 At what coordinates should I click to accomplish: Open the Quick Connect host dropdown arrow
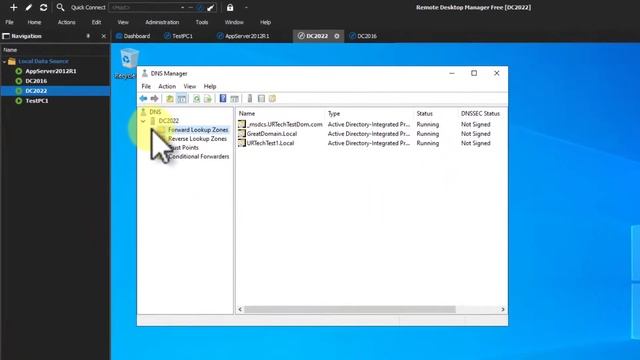[x=182, y=7]
